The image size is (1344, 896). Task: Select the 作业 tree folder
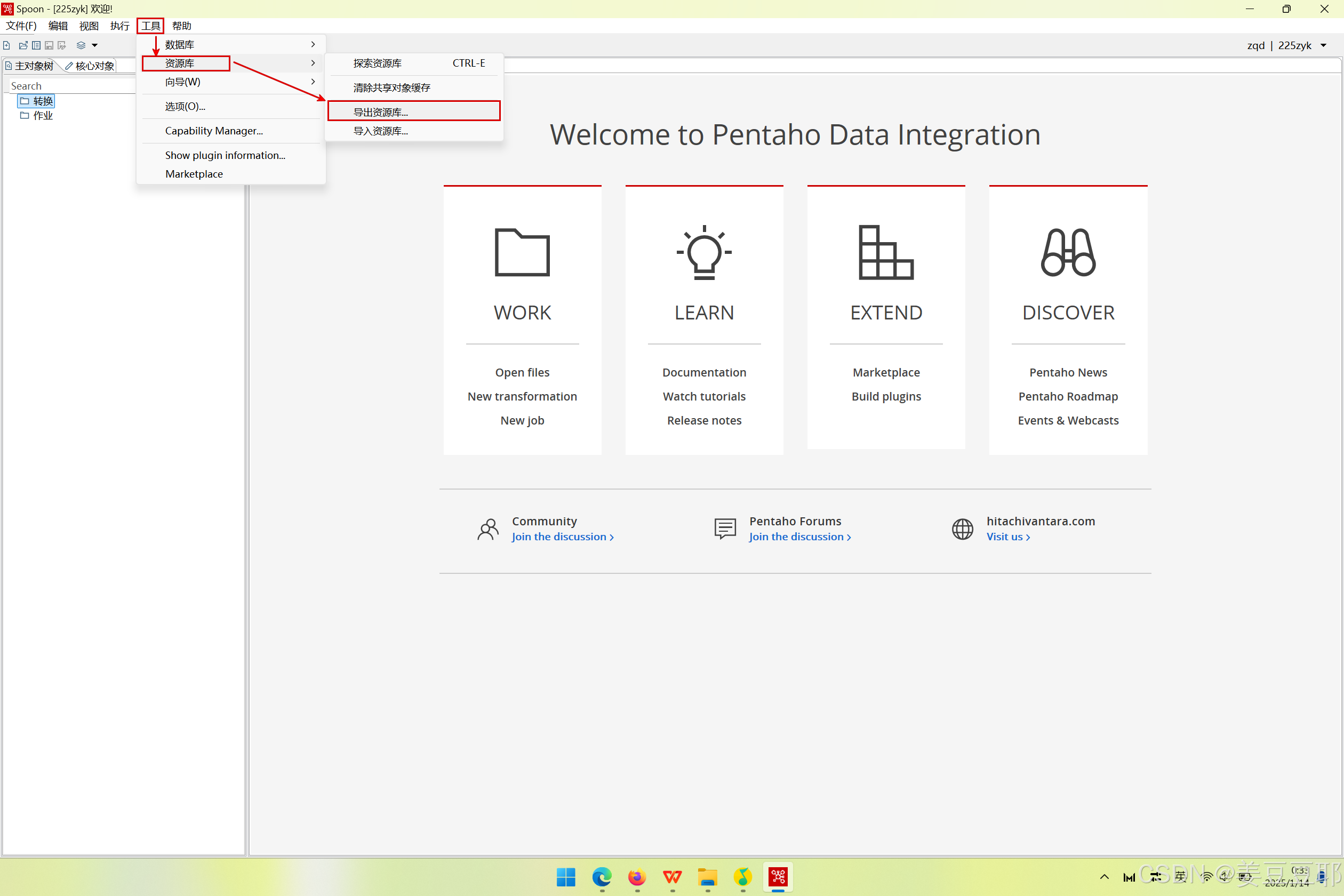click(42, 115)
